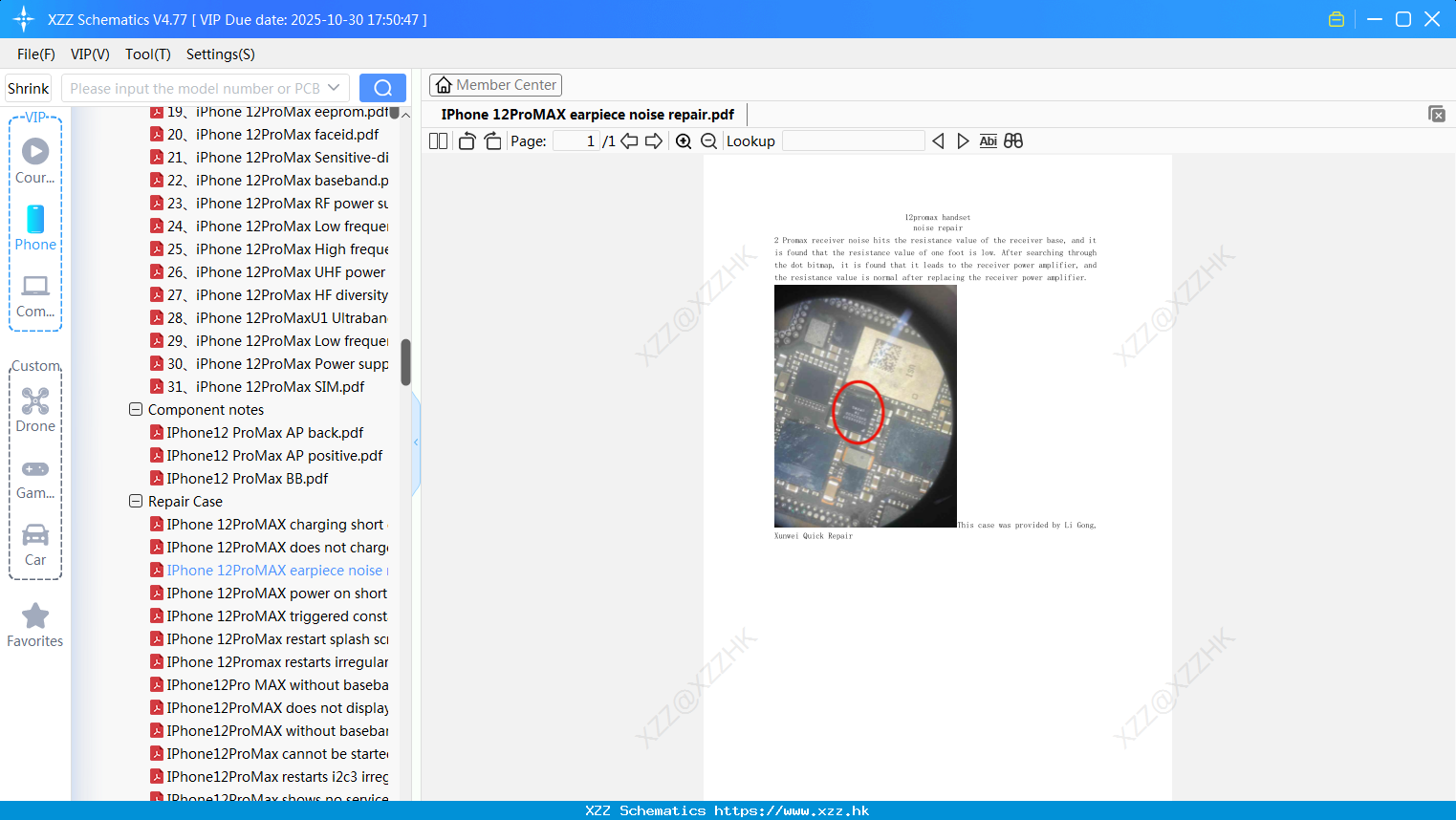The height and width of the screenshot is (820, 1456).
Task: Open IPhone12ProMAX does not display case
Action: pos(270,707)
